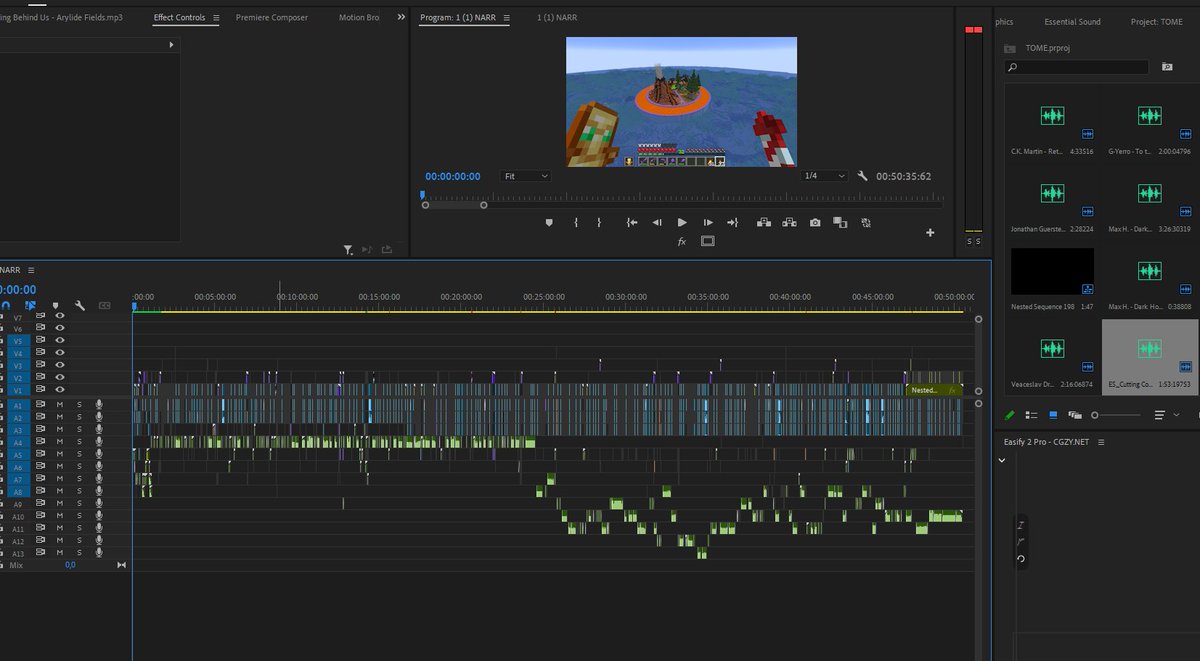The image size is (1200, 661).
Task: Select List view in the Project panel
Action: (x=1031, y=415)
